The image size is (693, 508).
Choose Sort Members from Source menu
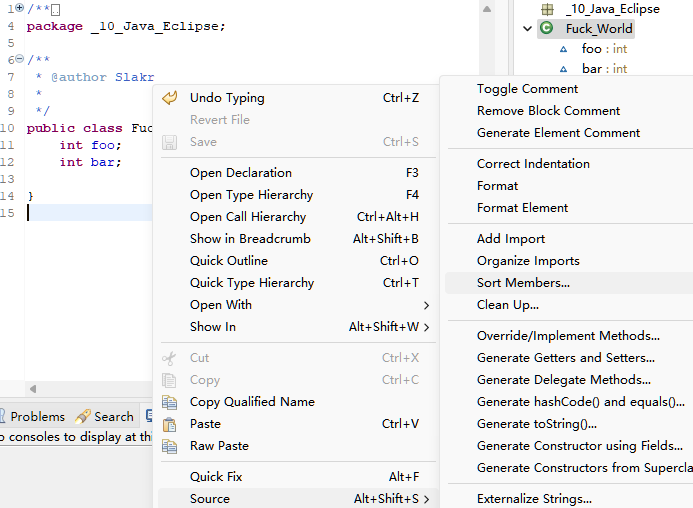point(523,283)
